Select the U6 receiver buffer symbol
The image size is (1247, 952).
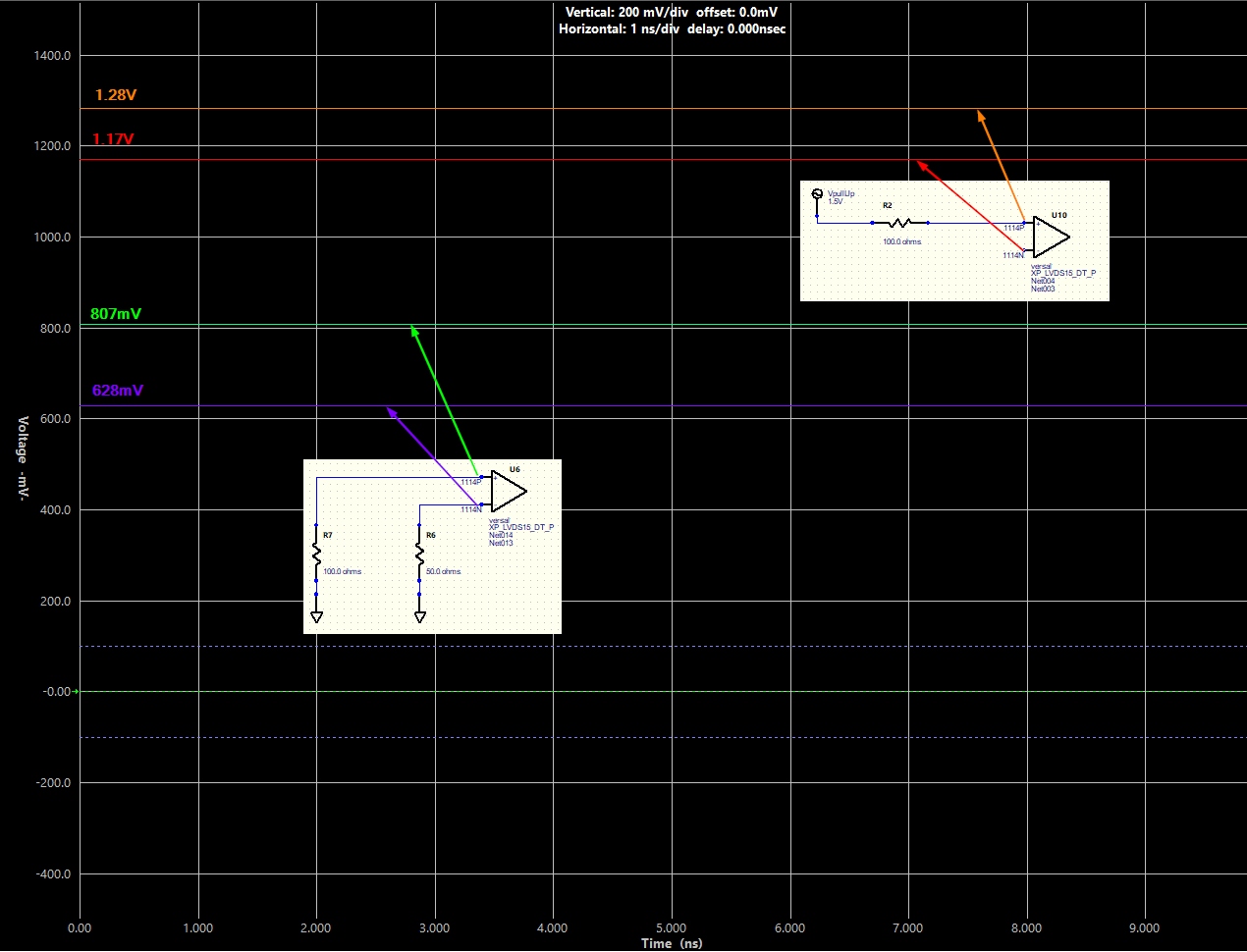tap(505, 493)
